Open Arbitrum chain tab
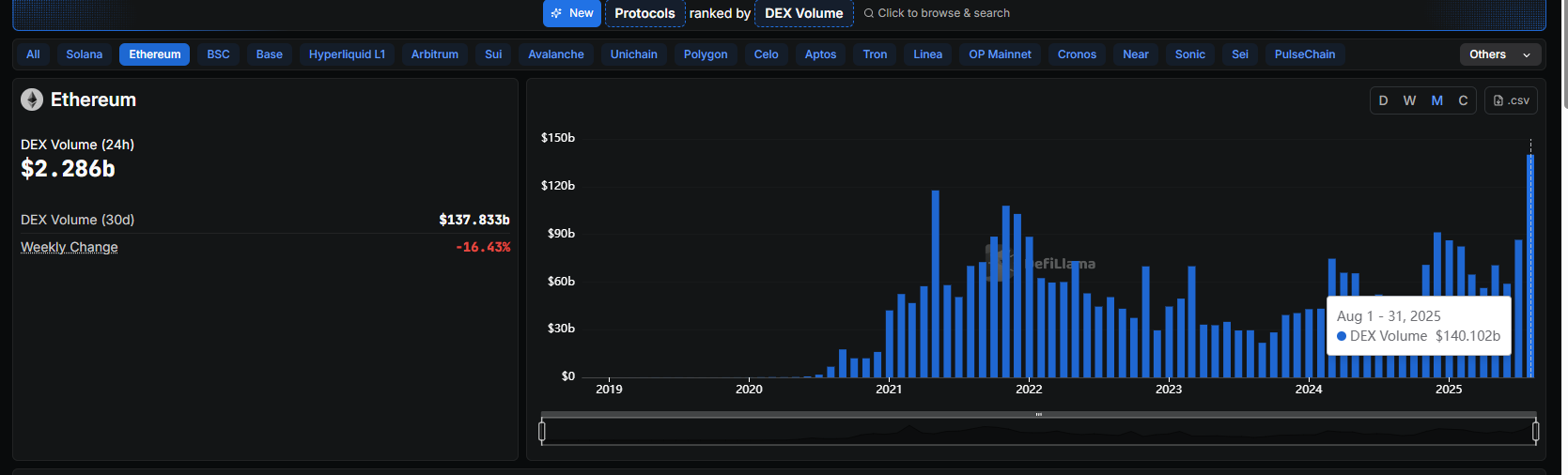The width and height of the screenshot is (1568, 475). click(435, 54)
